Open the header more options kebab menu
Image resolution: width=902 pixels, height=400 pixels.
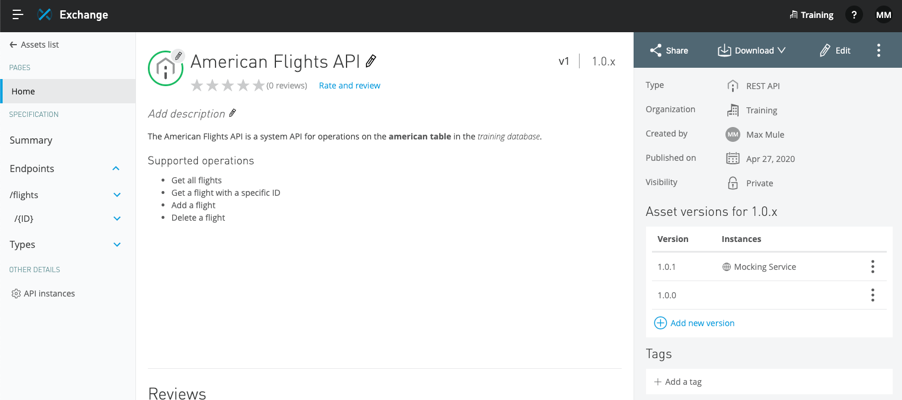(878, 51)
